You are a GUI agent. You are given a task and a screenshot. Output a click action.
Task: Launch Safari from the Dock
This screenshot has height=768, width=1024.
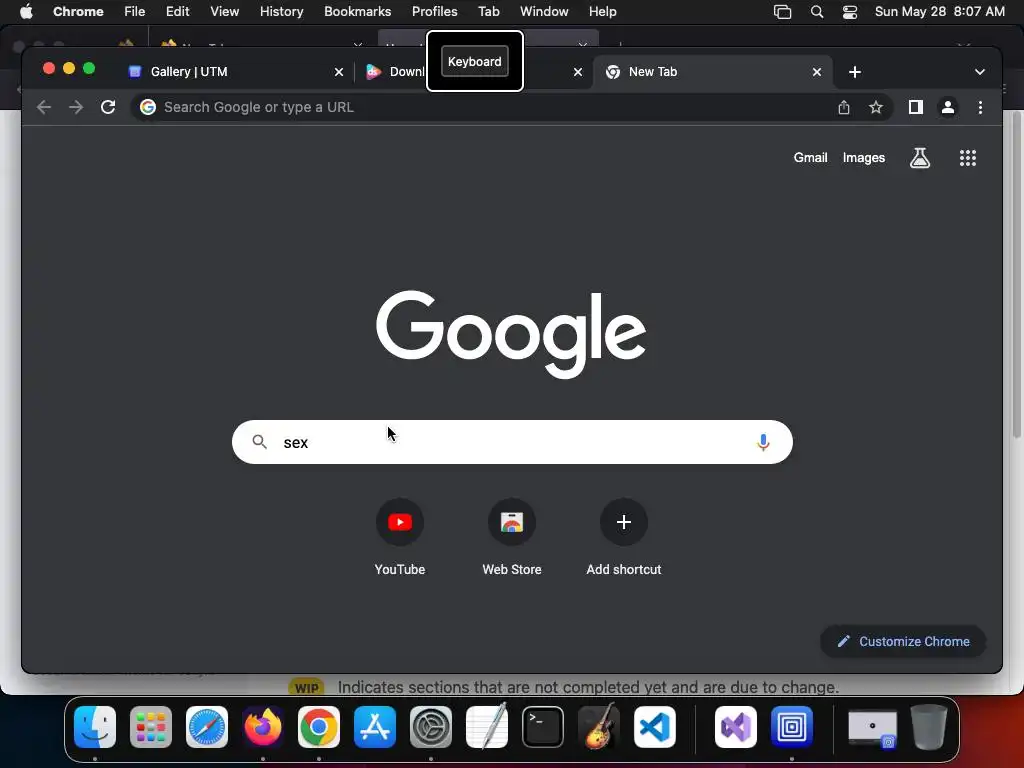click(x=207, y=726)
